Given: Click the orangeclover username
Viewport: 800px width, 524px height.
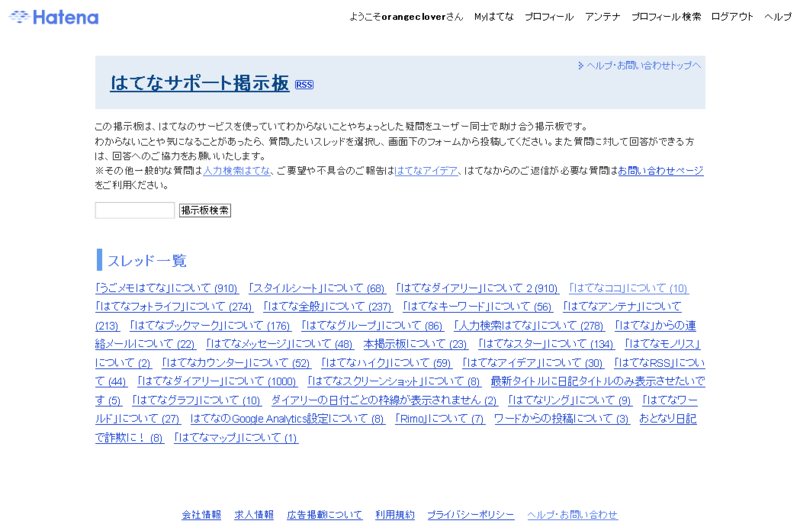Looking at the screenshot, I should pos(414,17).
